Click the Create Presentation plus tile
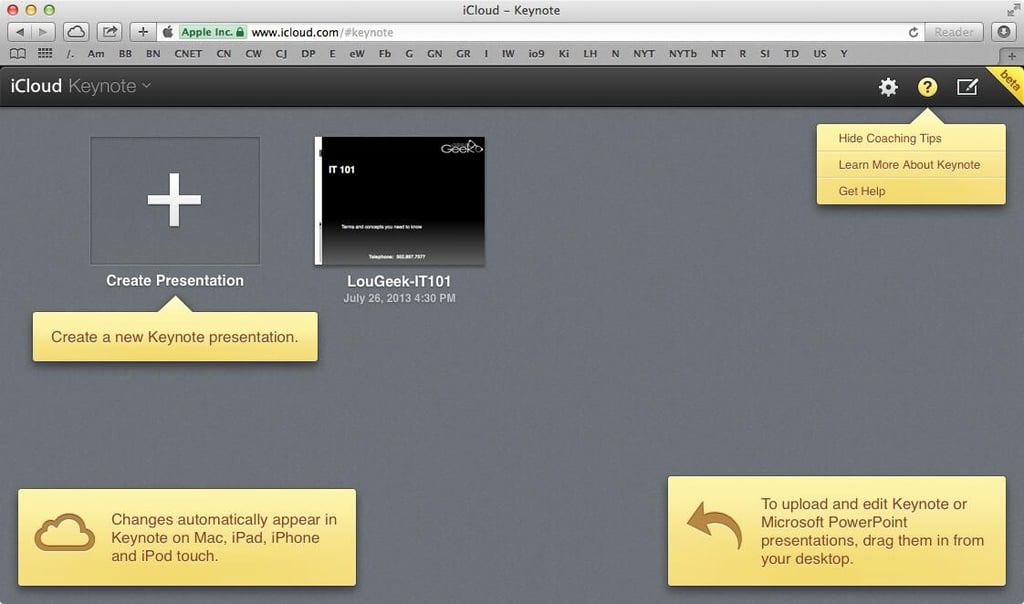1024x604 pixels. 175,200
